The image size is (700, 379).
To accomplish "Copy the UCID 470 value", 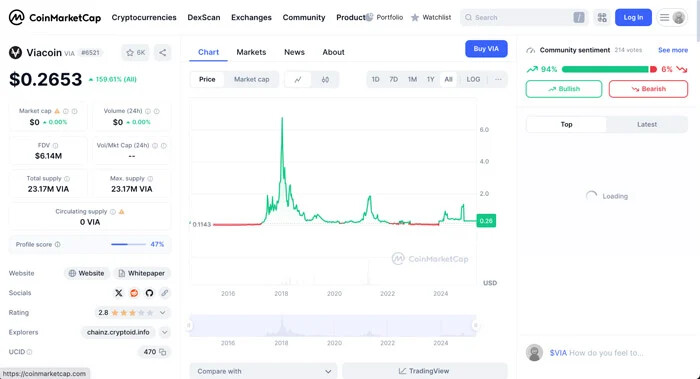I will [x=162, y=352].
